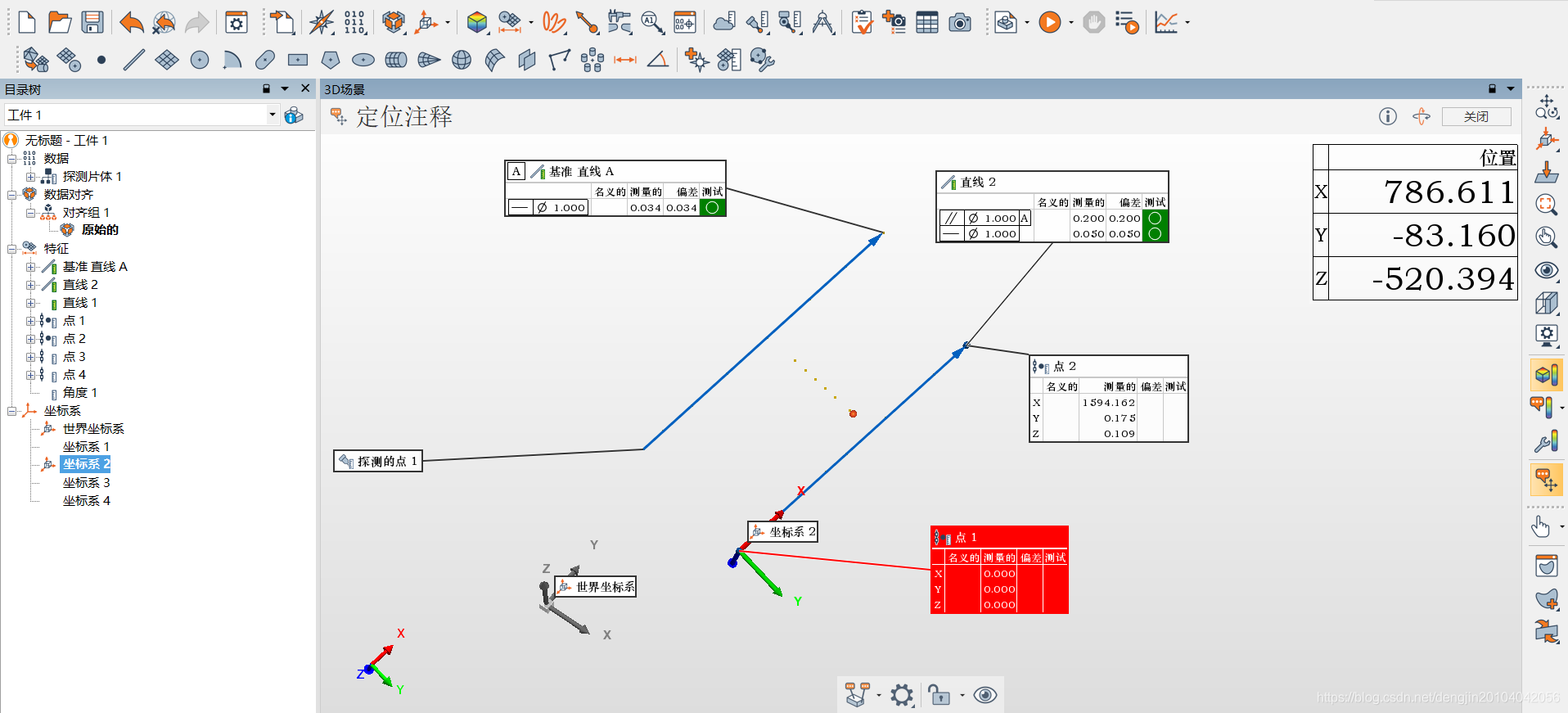Click the camera snapshot icon in toolbar
1568x713 pixels.
click(x=960, y=22)
